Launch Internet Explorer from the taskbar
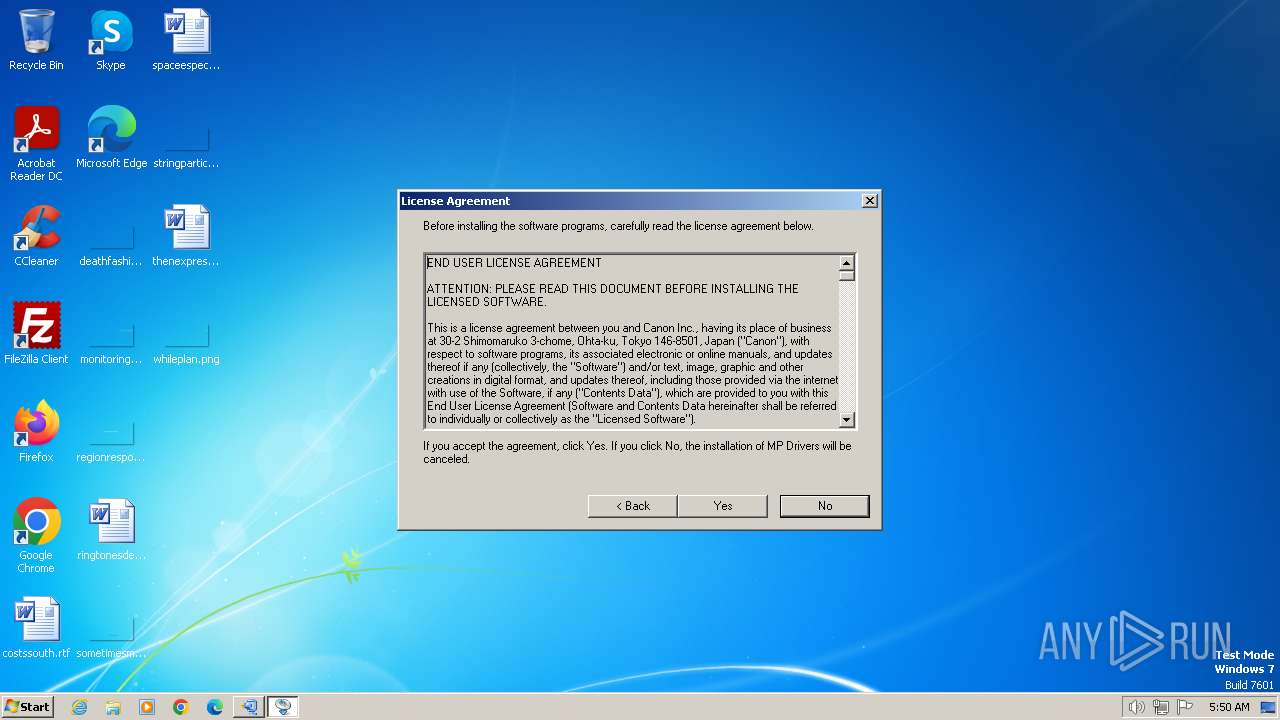Viewport: 1280px width, 720px height. pyautogui.click(x=79, y=707)
